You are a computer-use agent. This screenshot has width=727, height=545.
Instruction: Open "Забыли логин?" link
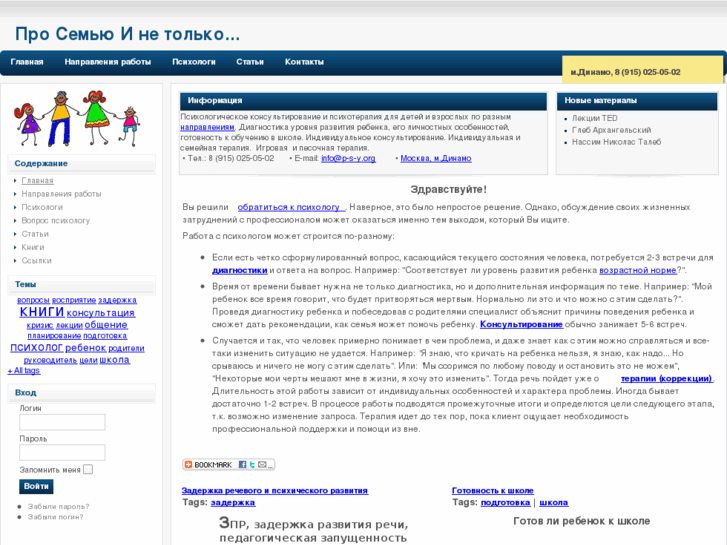click(x=56, y=517)
